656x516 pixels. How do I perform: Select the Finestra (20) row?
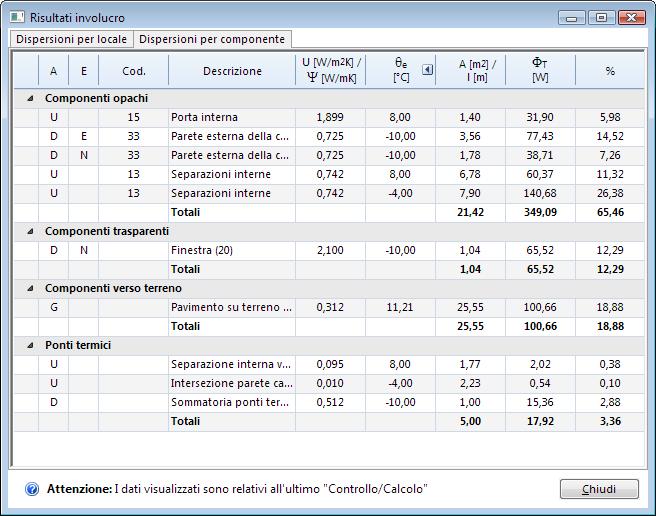tap(329, 250)
